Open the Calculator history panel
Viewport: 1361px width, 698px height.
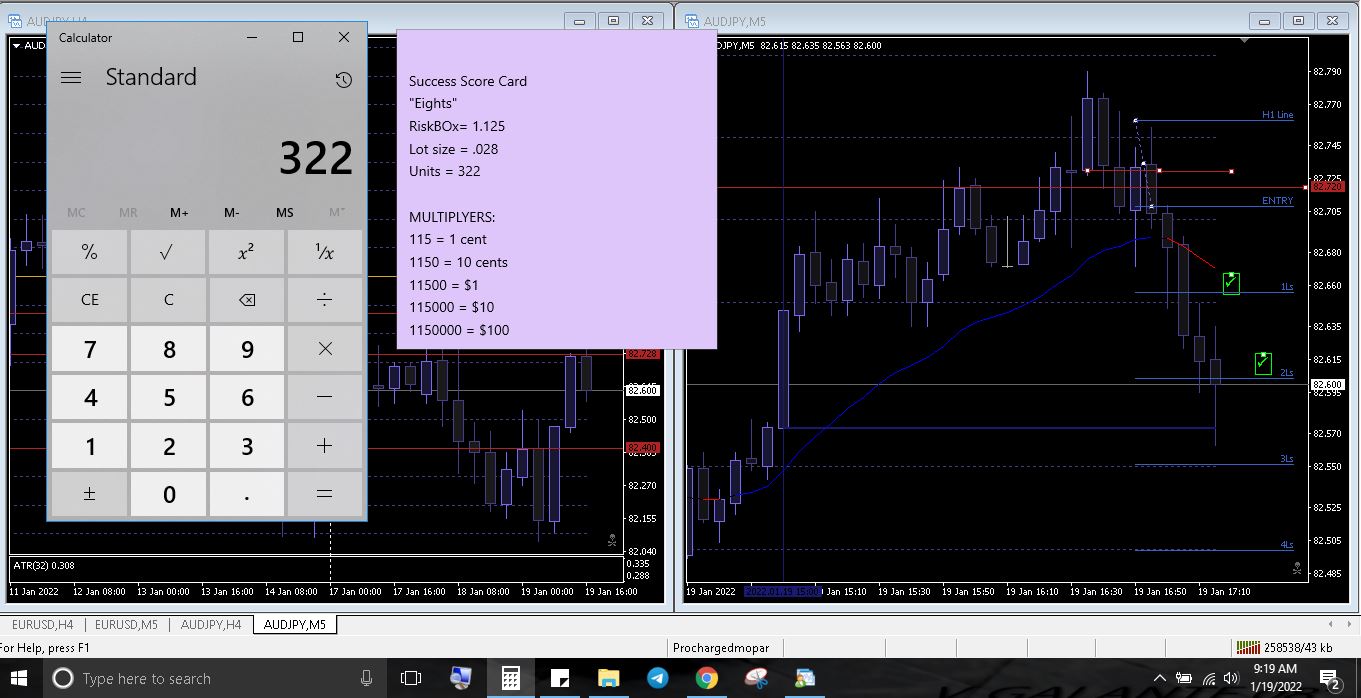[x=344, y=80]
